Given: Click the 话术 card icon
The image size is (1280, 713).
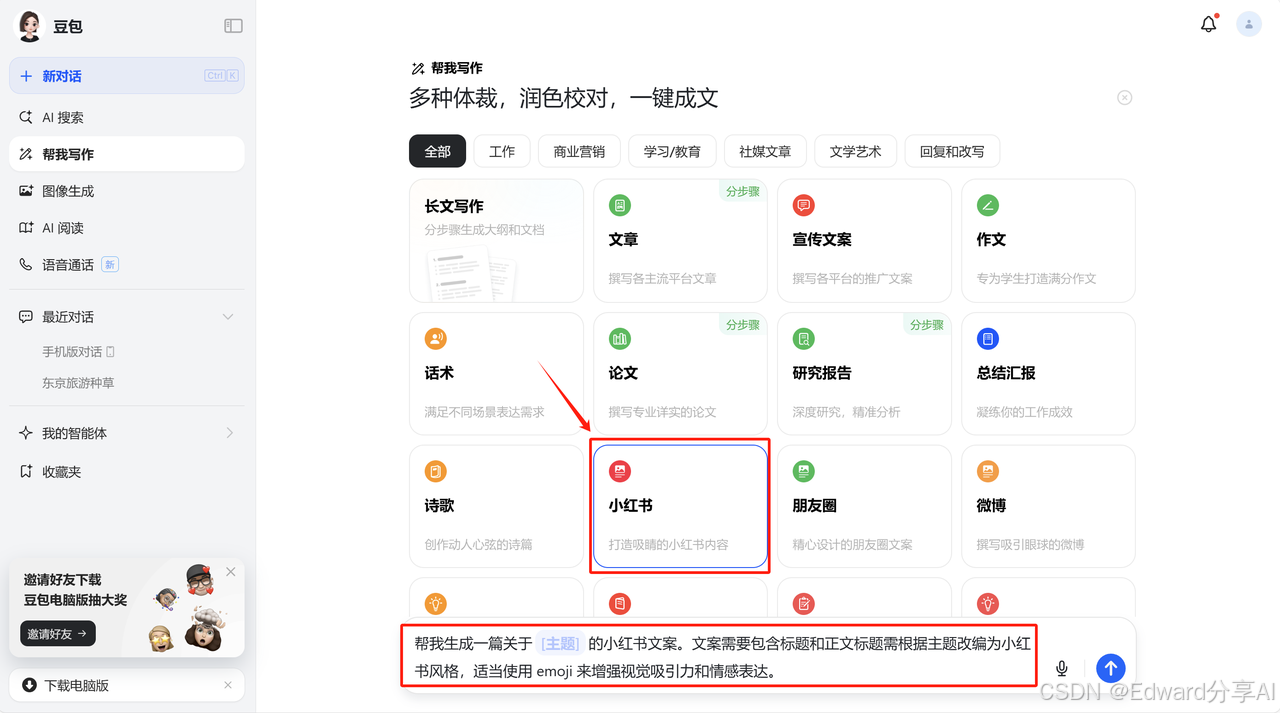Looking at the screenshot, I should click(435, 338).
